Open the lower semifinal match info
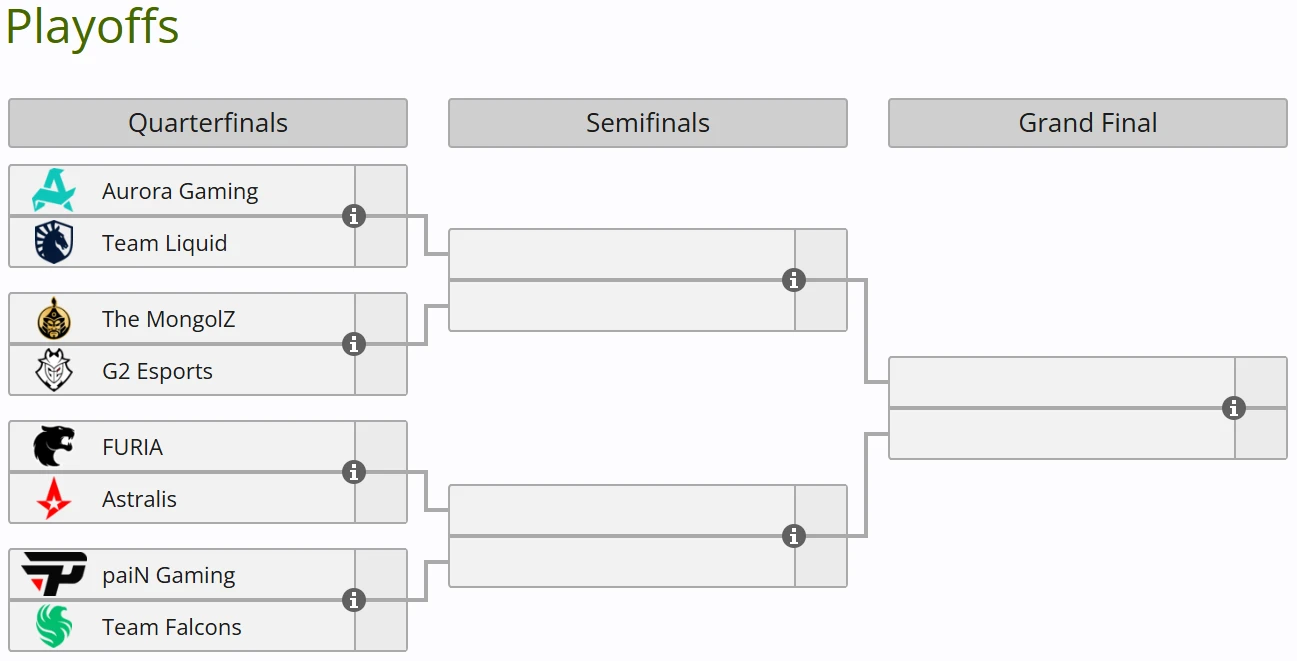This screenshot has width=1297, height=661. pyautogui.click(x=794, y=536)
